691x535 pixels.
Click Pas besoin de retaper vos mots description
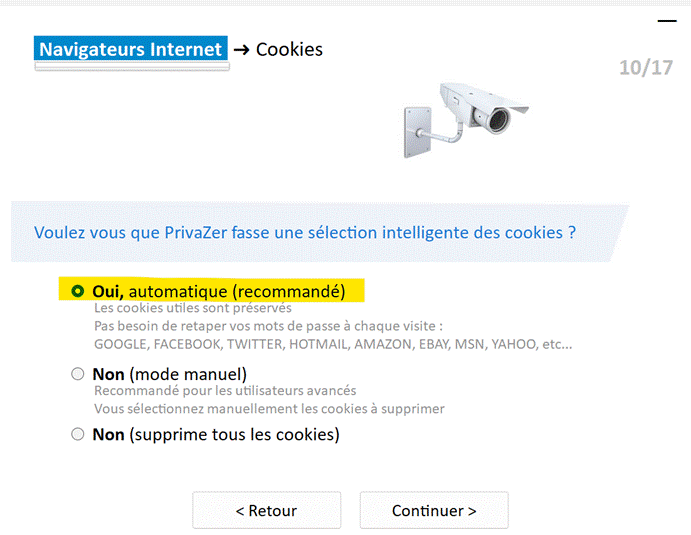[x=268, y=326]
